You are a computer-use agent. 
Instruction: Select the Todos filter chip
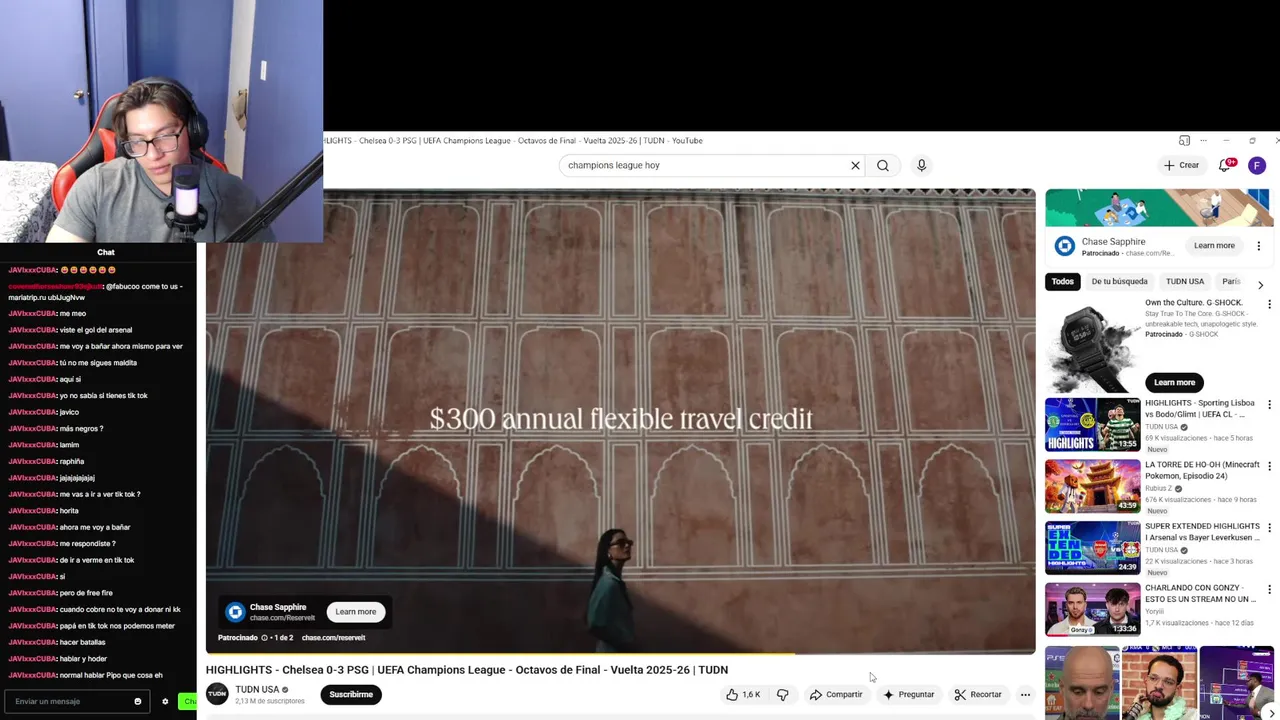click(1062, 282)
